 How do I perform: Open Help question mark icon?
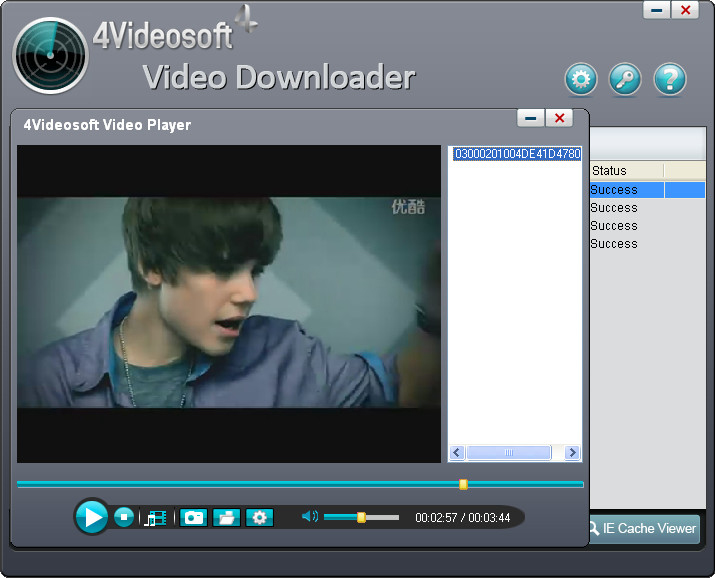click(x=669, y=79)
